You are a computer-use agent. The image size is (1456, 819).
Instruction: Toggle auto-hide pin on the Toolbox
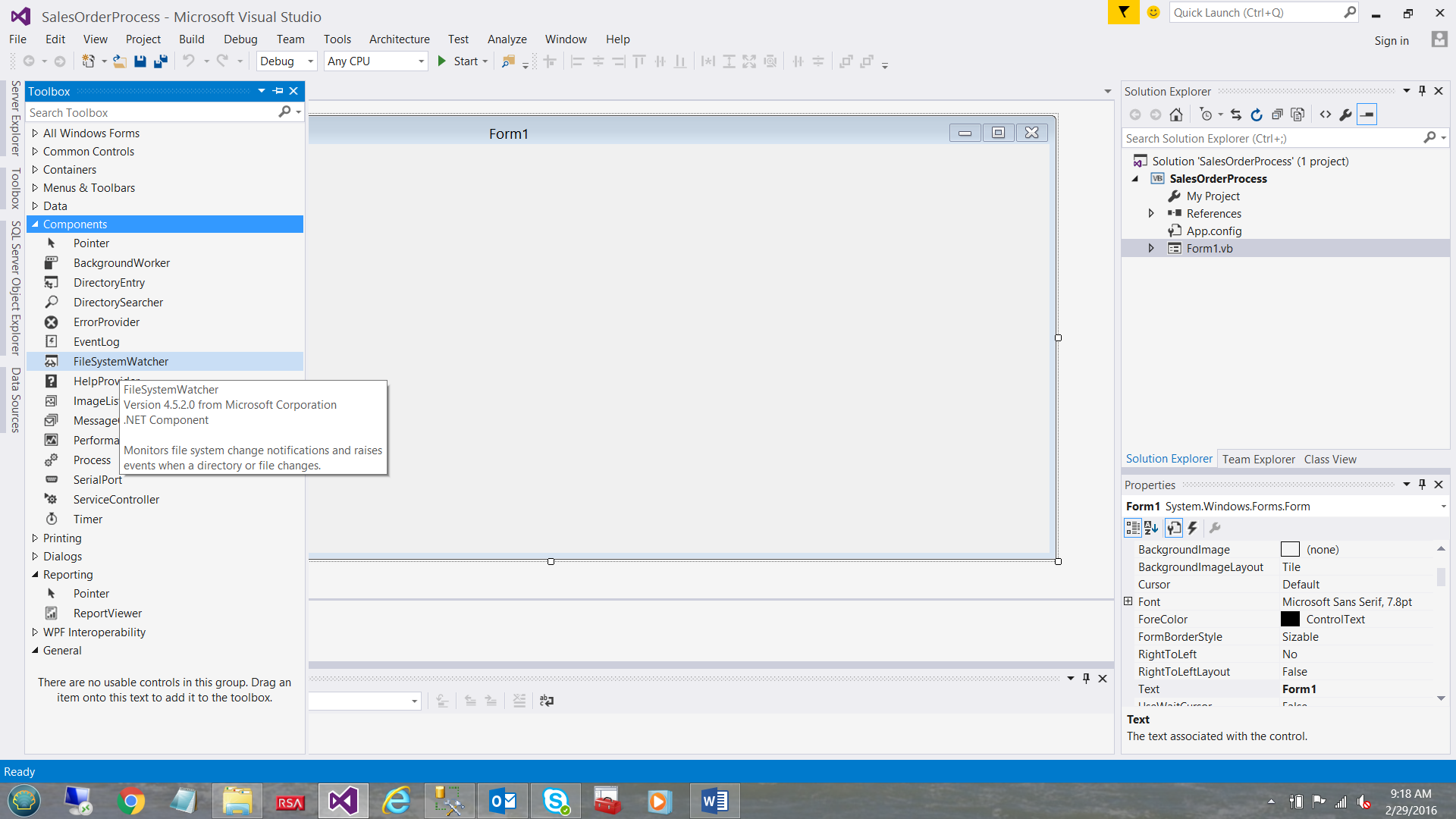point(278,90)
